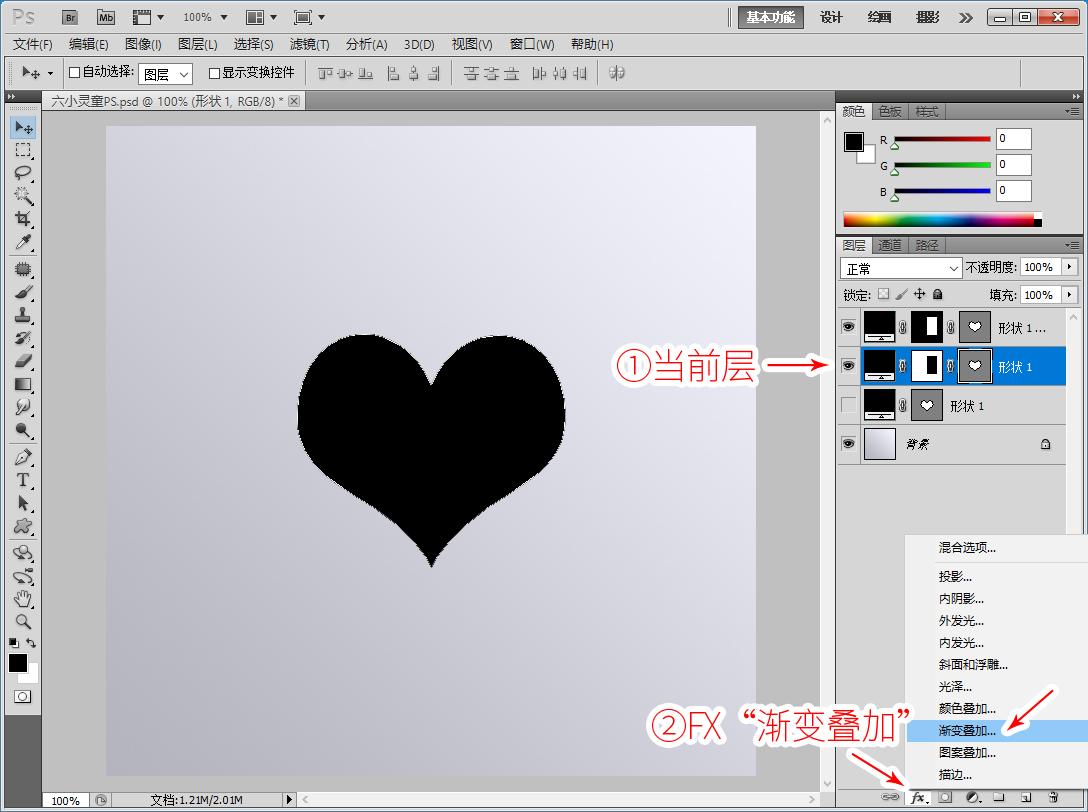Open the 不透明度 slider arrow

point(1069,267)
